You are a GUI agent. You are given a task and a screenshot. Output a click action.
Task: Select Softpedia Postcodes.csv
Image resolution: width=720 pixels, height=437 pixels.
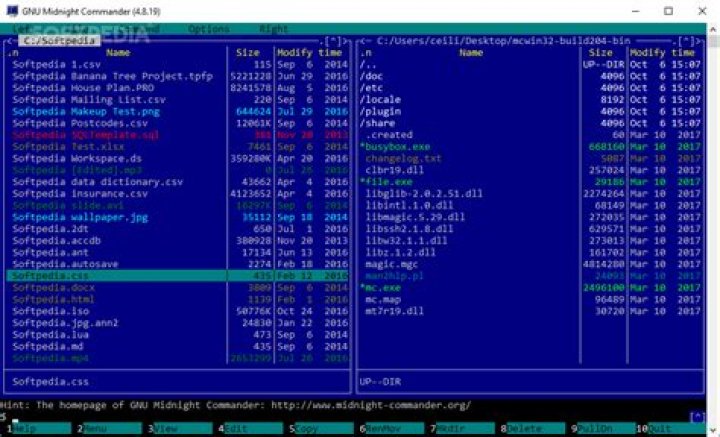click(x=177, y=123)
